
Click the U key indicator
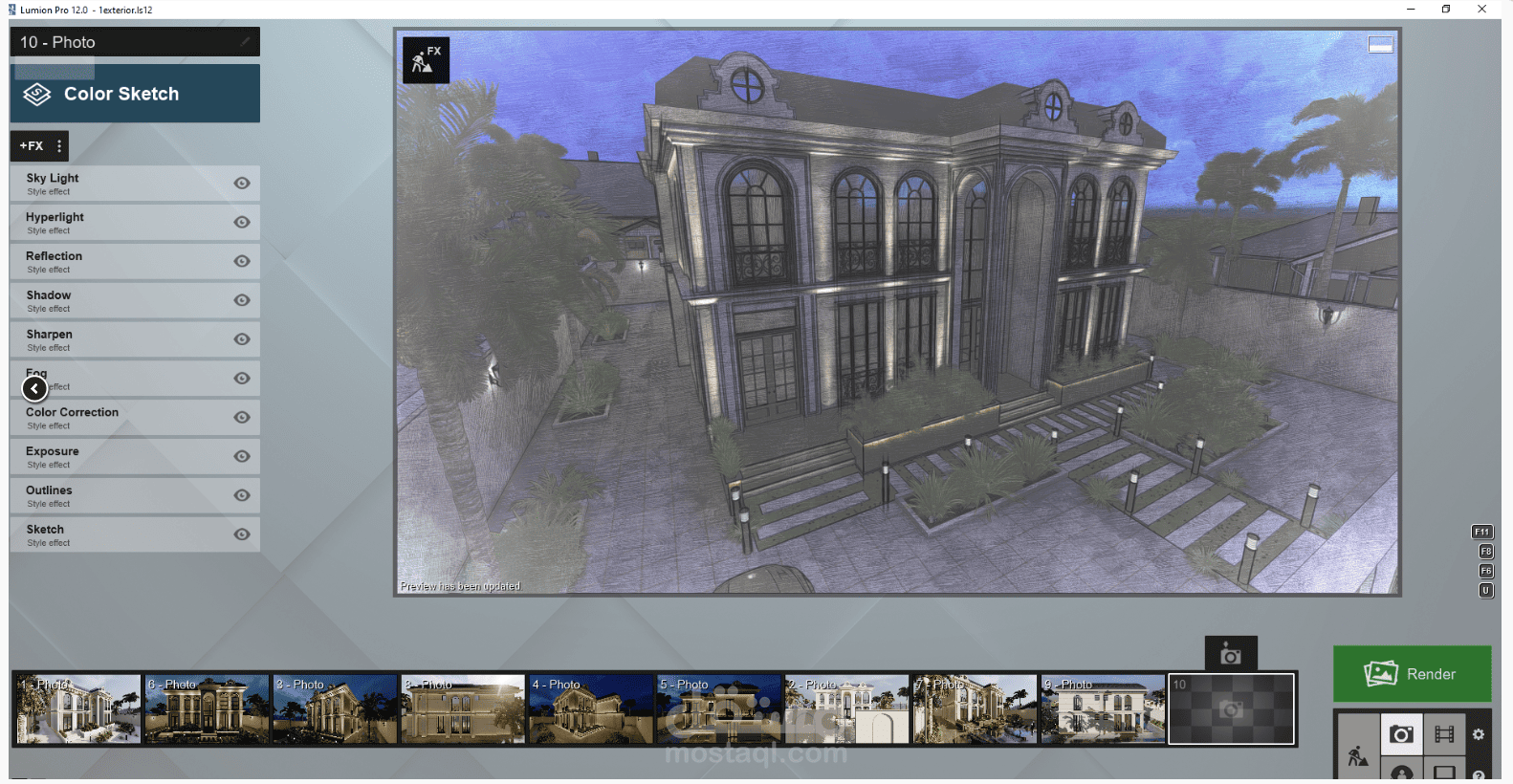pos(1486,591)
